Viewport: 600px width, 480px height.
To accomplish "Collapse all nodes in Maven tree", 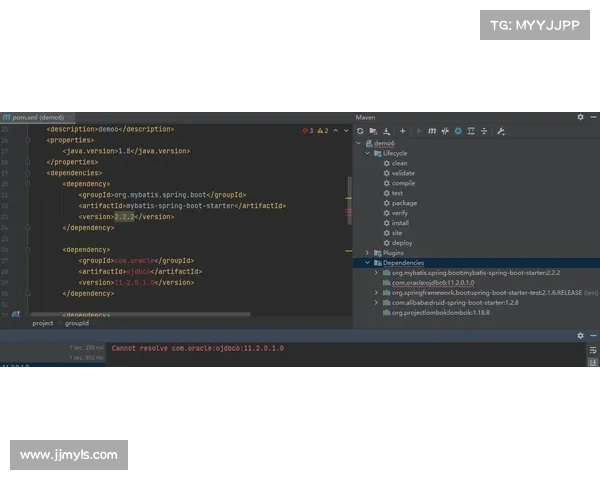I will coord(484,131).
